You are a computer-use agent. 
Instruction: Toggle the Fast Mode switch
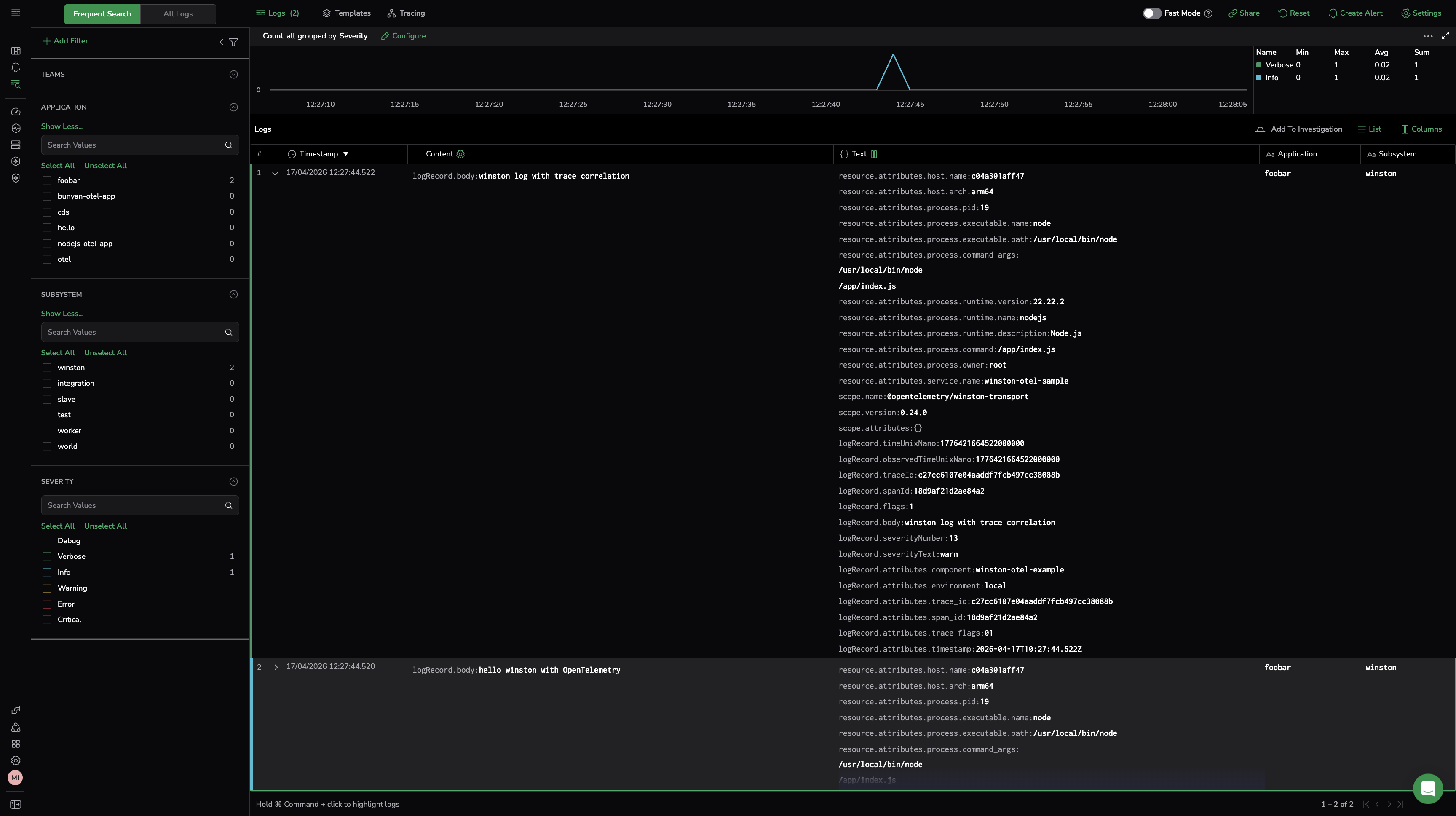(1151, 13)
